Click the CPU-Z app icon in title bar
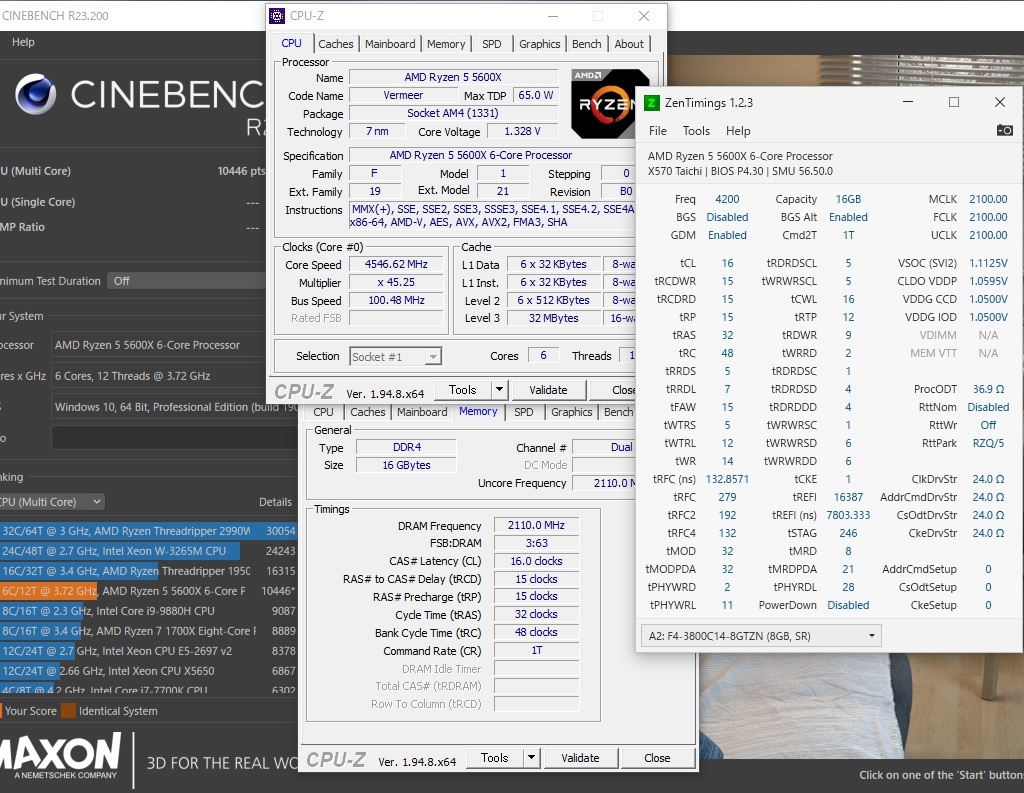Screen dimensions: 1024x793 point(277,16)
